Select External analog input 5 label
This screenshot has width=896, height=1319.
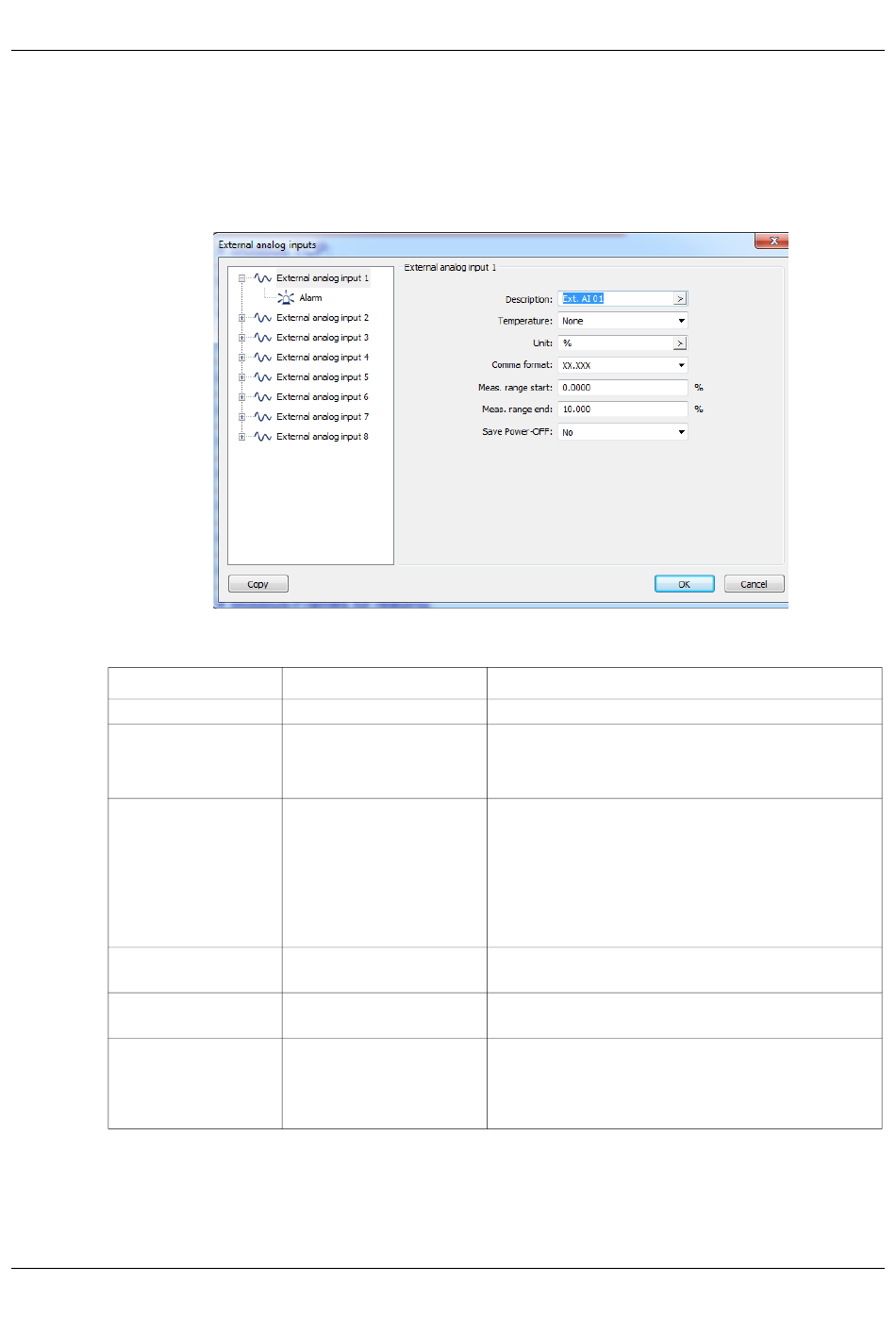point(323,377)
